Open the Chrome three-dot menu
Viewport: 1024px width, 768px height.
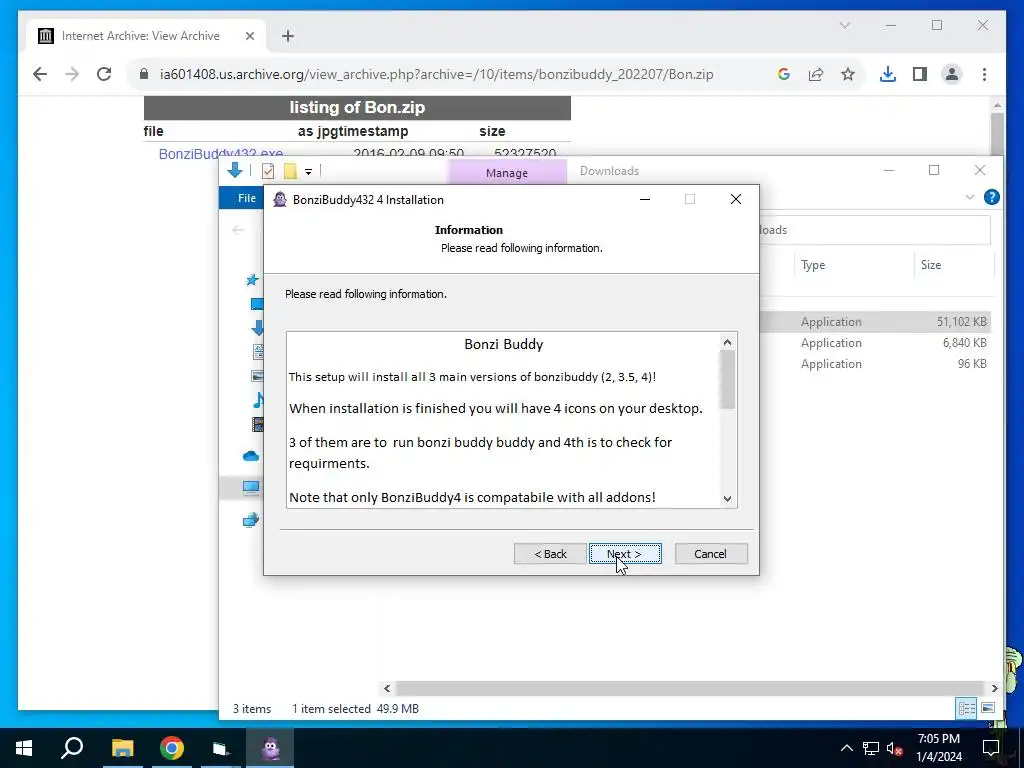click(984, 74)
